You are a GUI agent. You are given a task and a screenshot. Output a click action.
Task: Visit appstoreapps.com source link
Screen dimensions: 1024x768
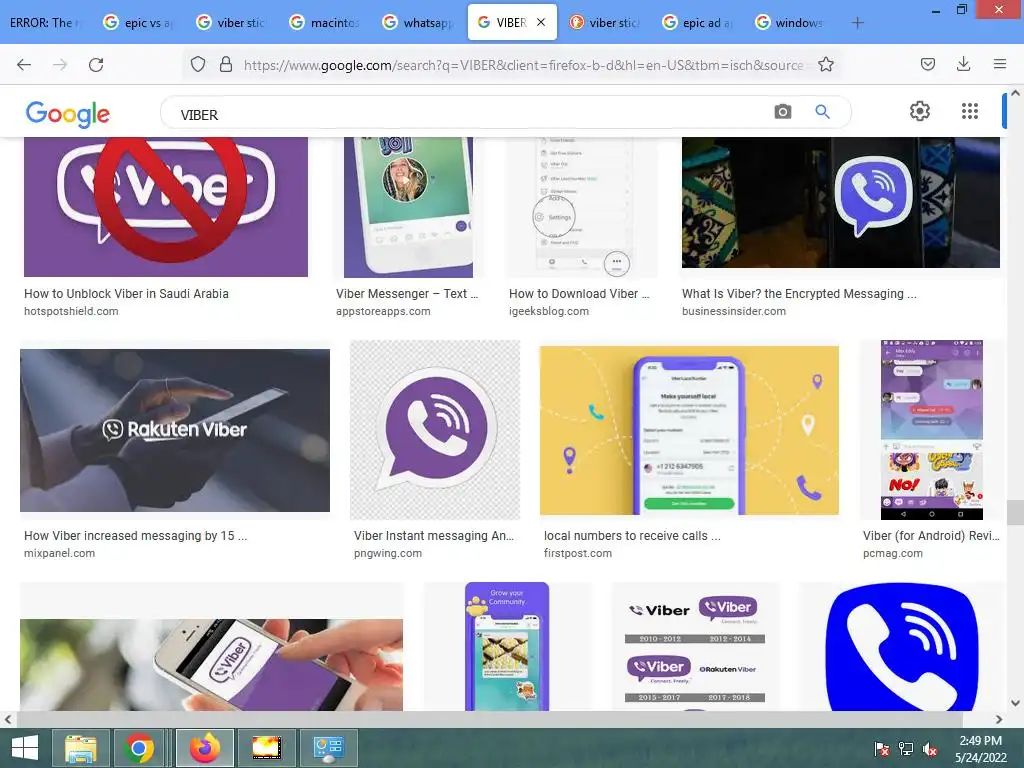tap(383, 312)
